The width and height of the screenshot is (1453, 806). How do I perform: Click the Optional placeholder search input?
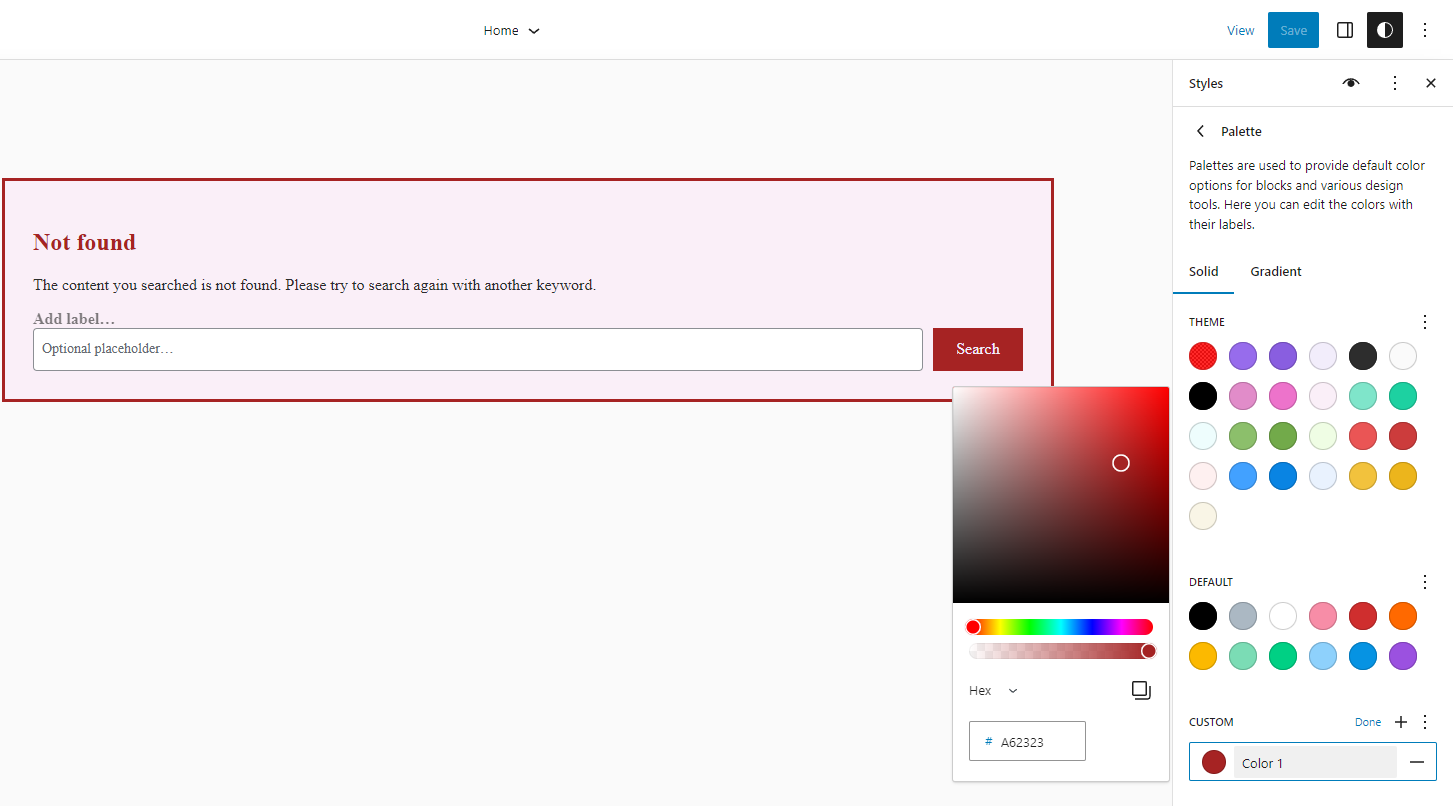(478, 349)
